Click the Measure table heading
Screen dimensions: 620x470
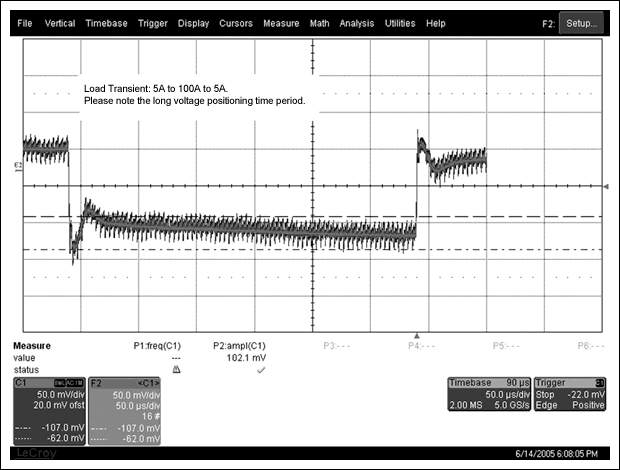[32, 346]
